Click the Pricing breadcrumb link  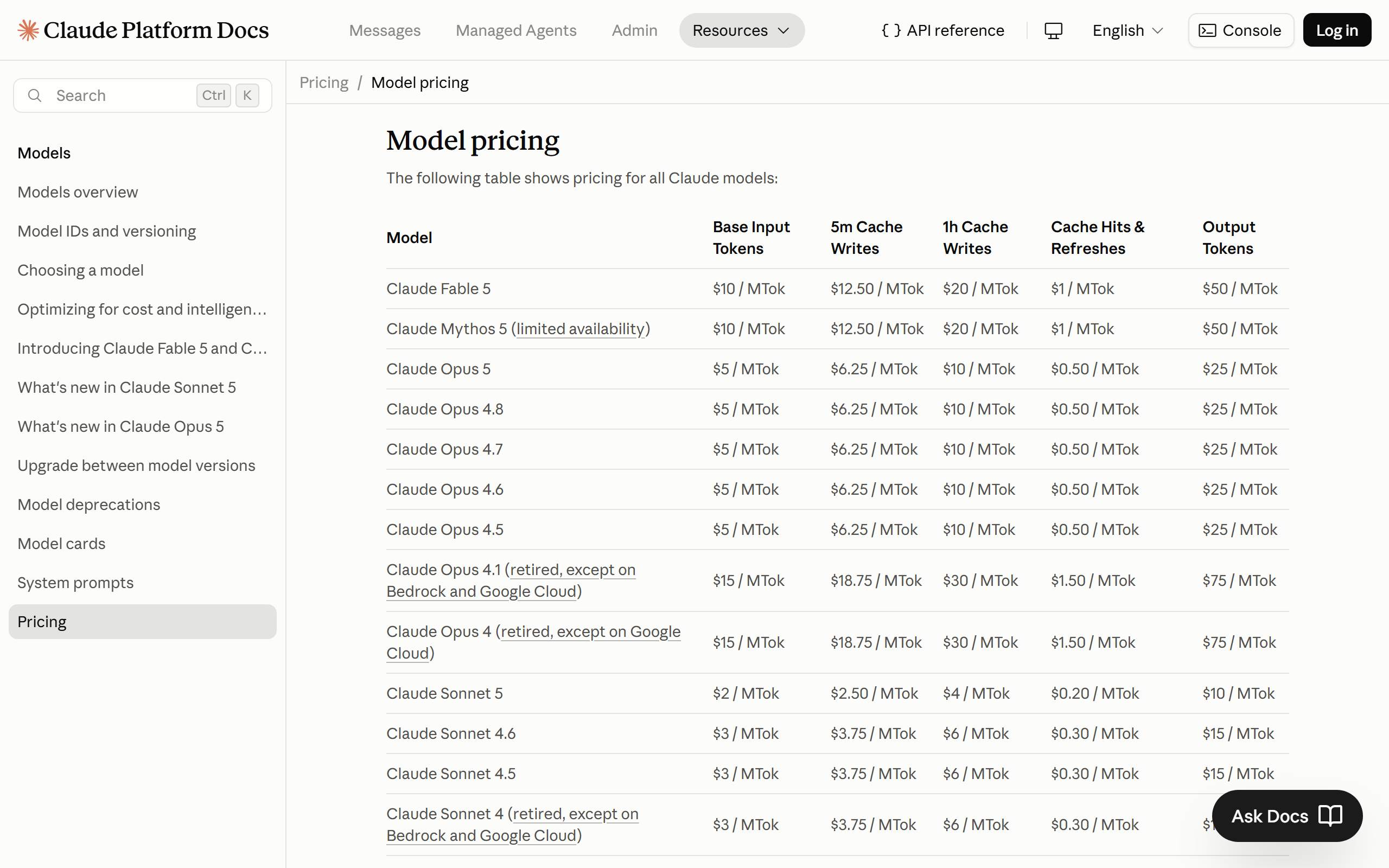coord(324,82)
